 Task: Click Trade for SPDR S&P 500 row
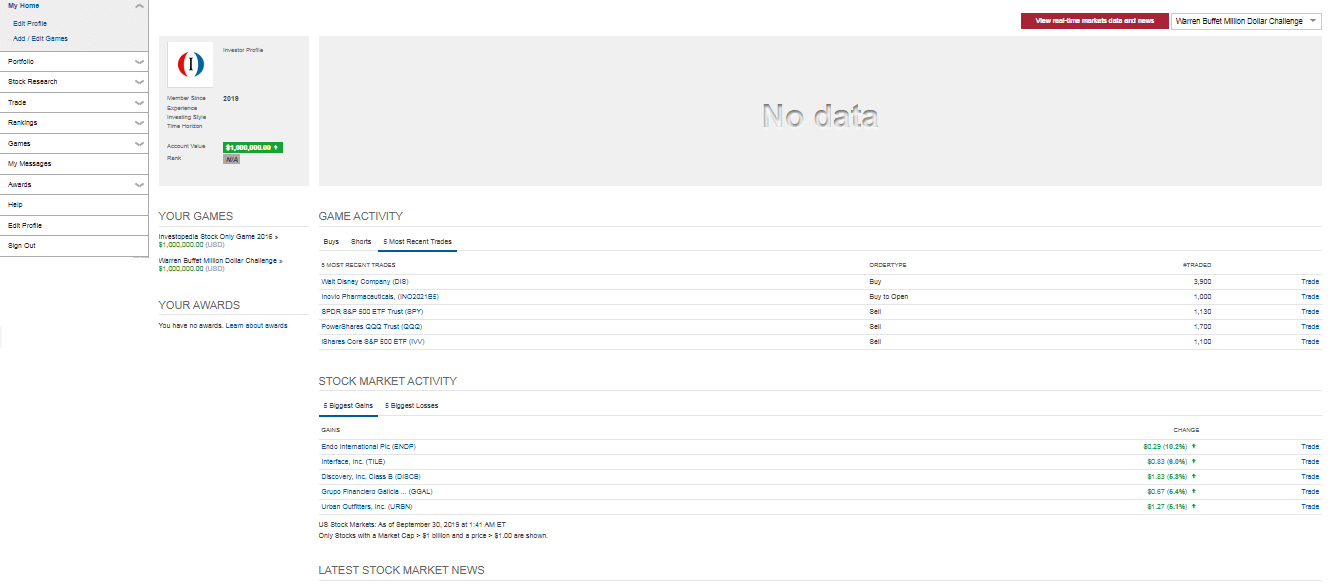coord(1310,312)
